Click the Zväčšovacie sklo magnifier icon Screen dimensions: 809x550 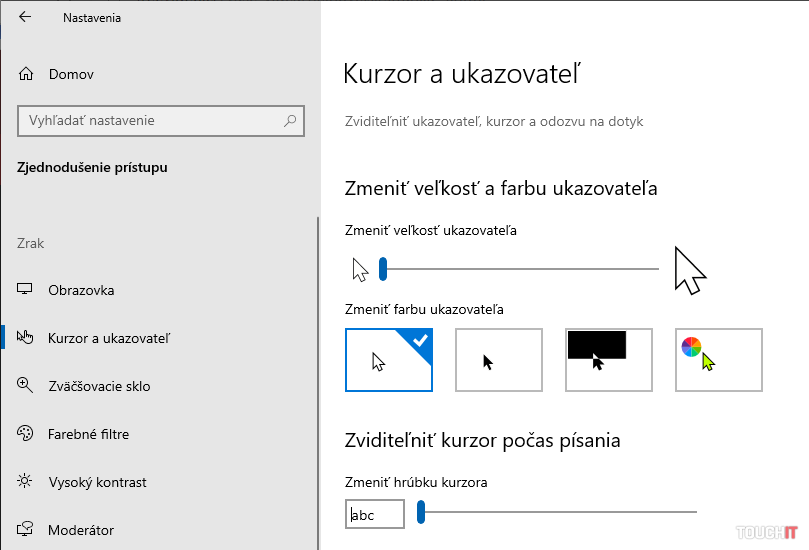[26, 386]
